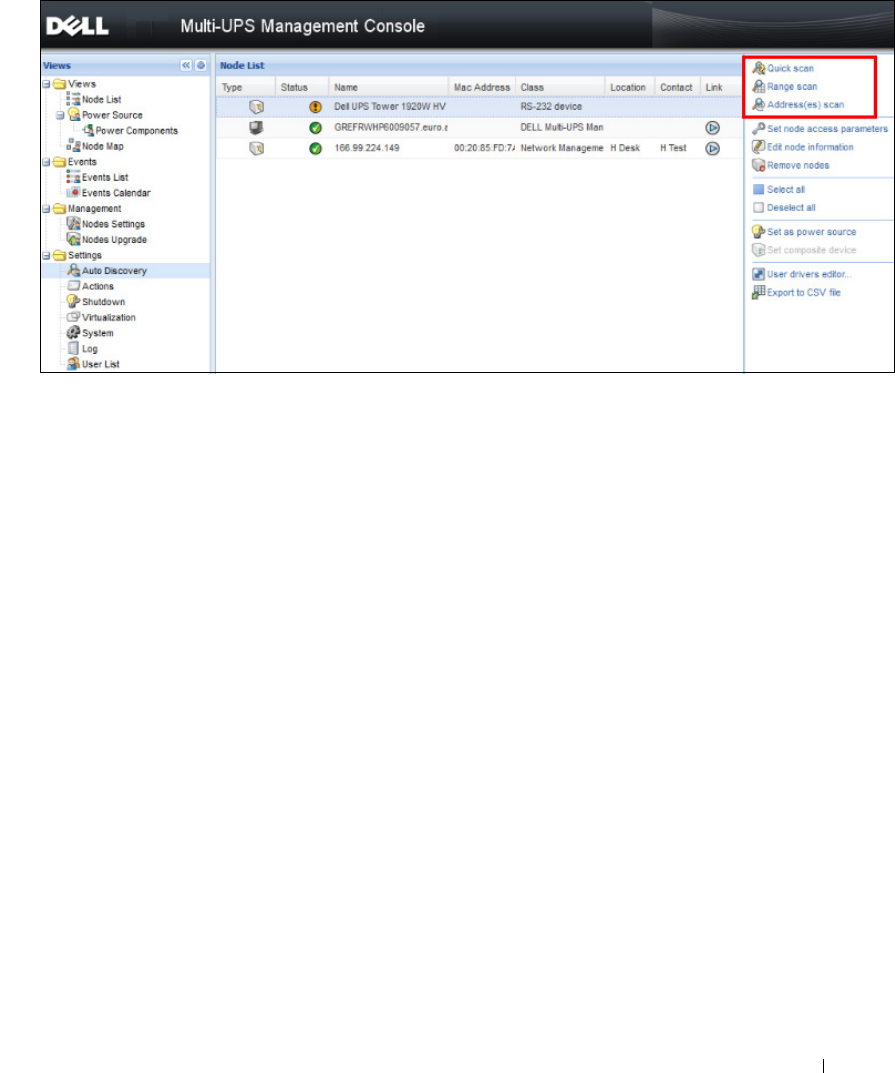Click the type icon of 166.99.224.149 row

pos(257,148)
